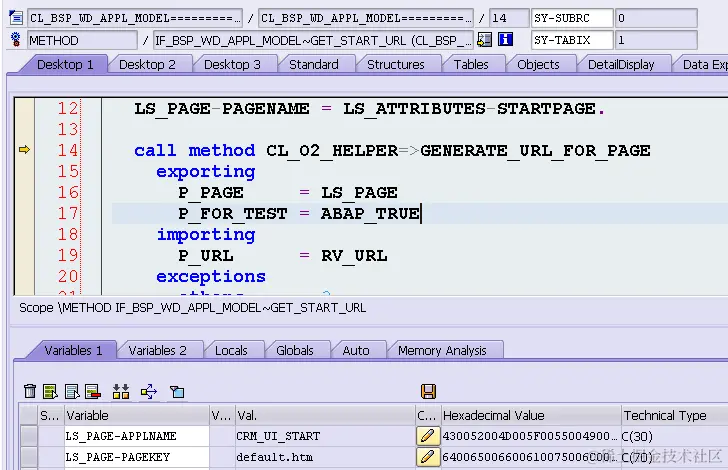Switch to the Objects tab
The width and height of the screenshot is (728, 470).
538,65
